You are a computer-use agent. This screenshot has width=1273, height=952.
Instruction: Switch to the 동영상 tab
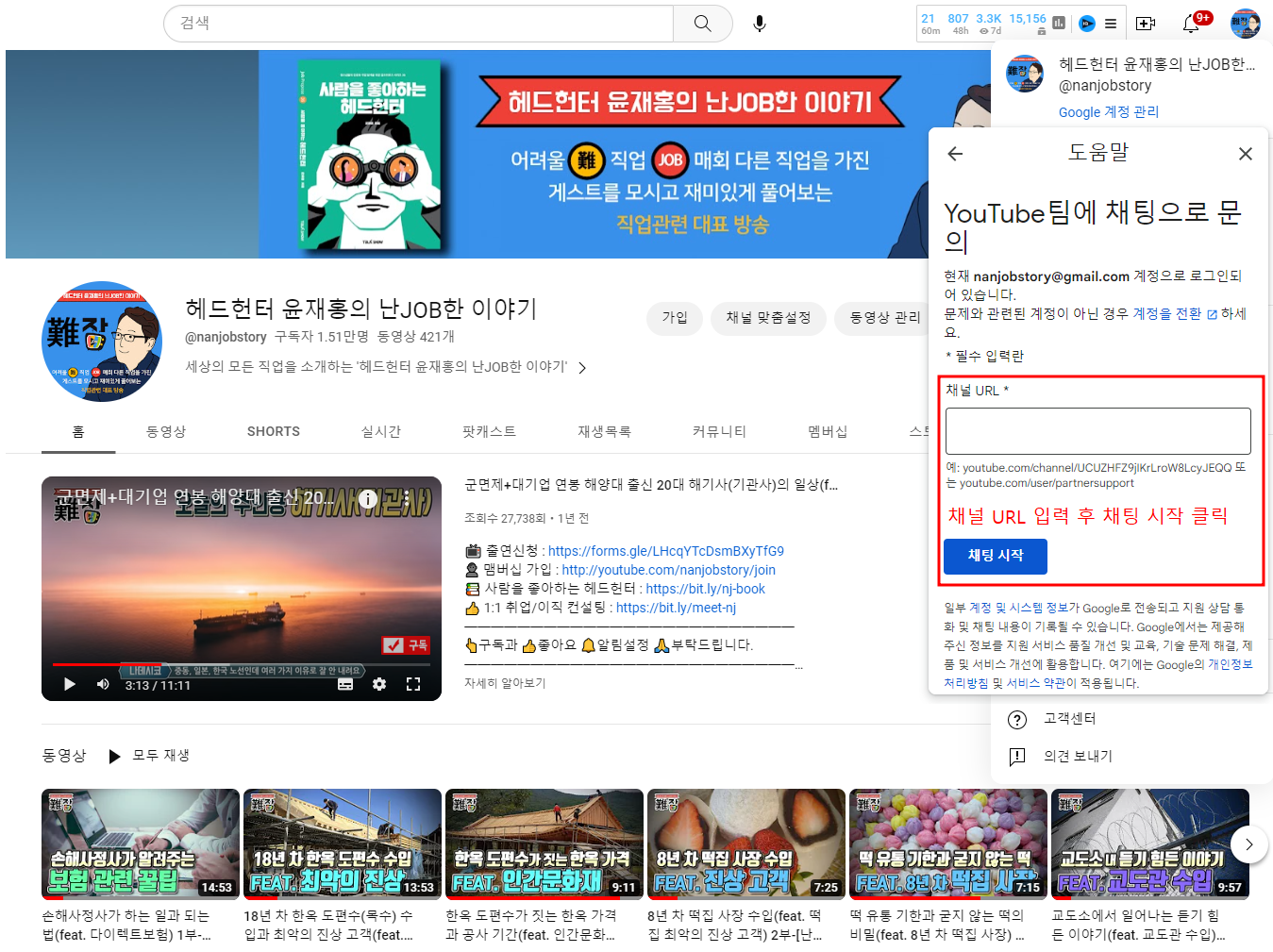point(166,432)
